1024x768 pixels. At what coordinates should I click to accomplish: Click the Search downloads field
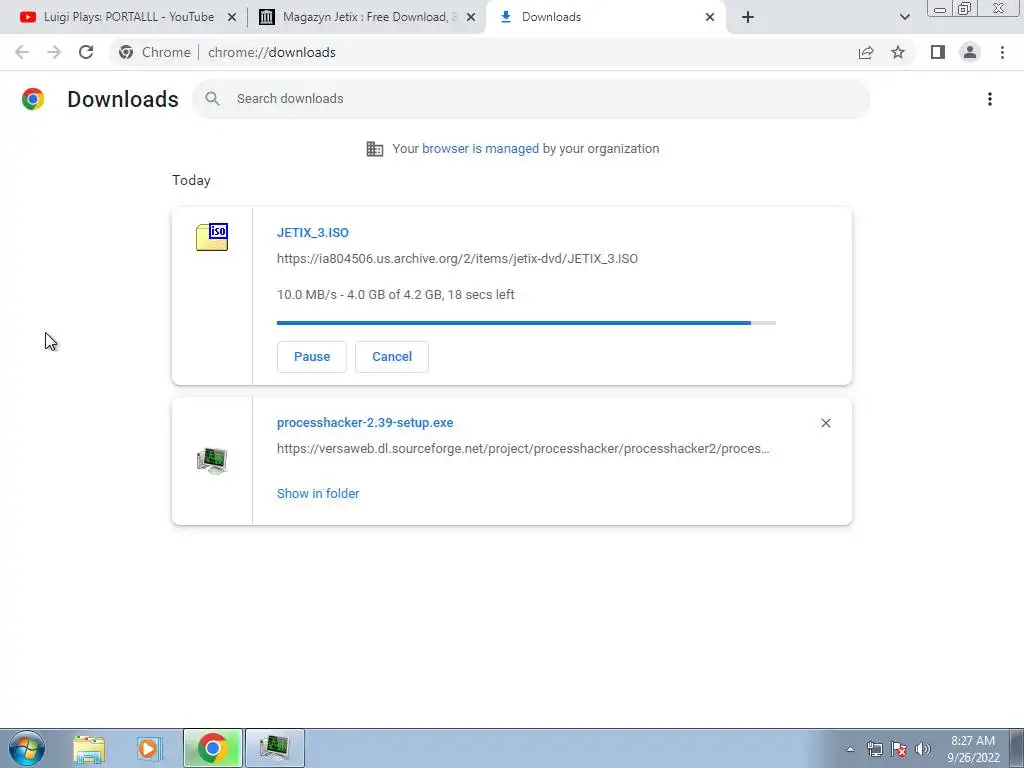(x=531, y=99)
